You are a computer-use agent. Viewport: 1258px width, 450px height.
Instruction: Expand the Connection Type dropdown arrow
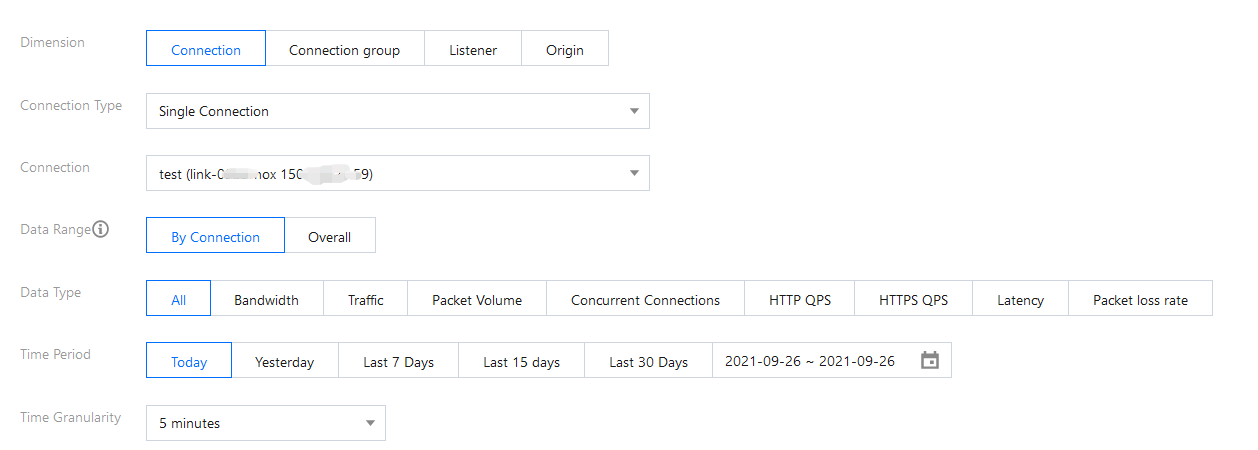(634, 111)
